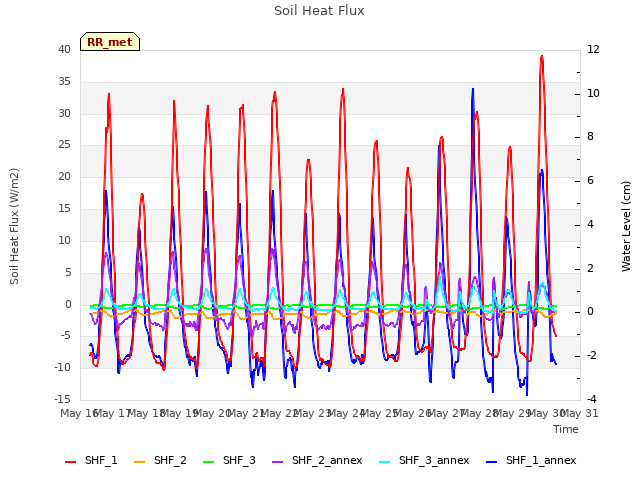This screenshot has height=480, width=640.
Task: Toggle SHF_3 series in the legend
Action: tap(229, 460)
